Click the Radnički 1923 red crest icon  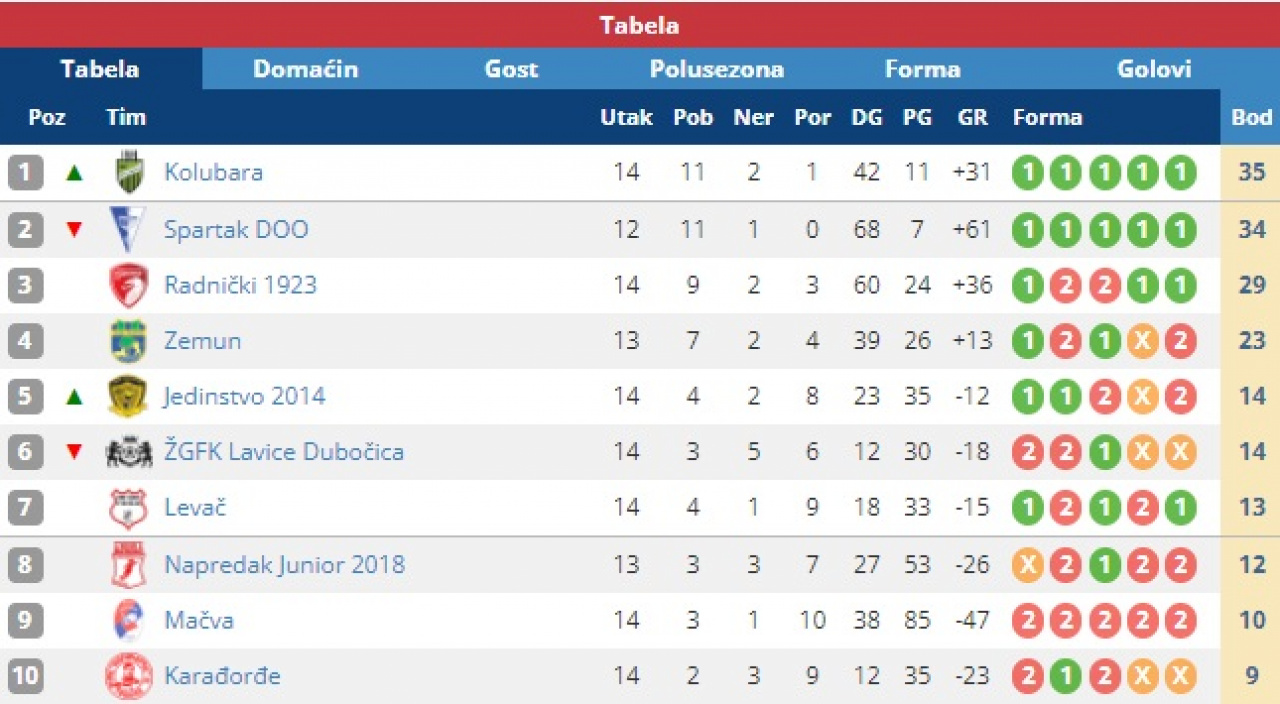point(128,286)
